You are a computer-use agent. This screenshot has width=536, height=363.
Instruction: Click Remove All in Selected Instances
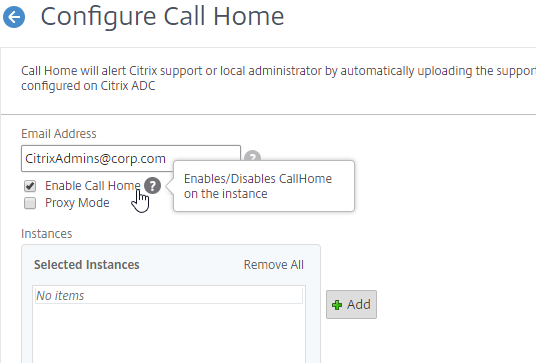[x=273, y=265]
